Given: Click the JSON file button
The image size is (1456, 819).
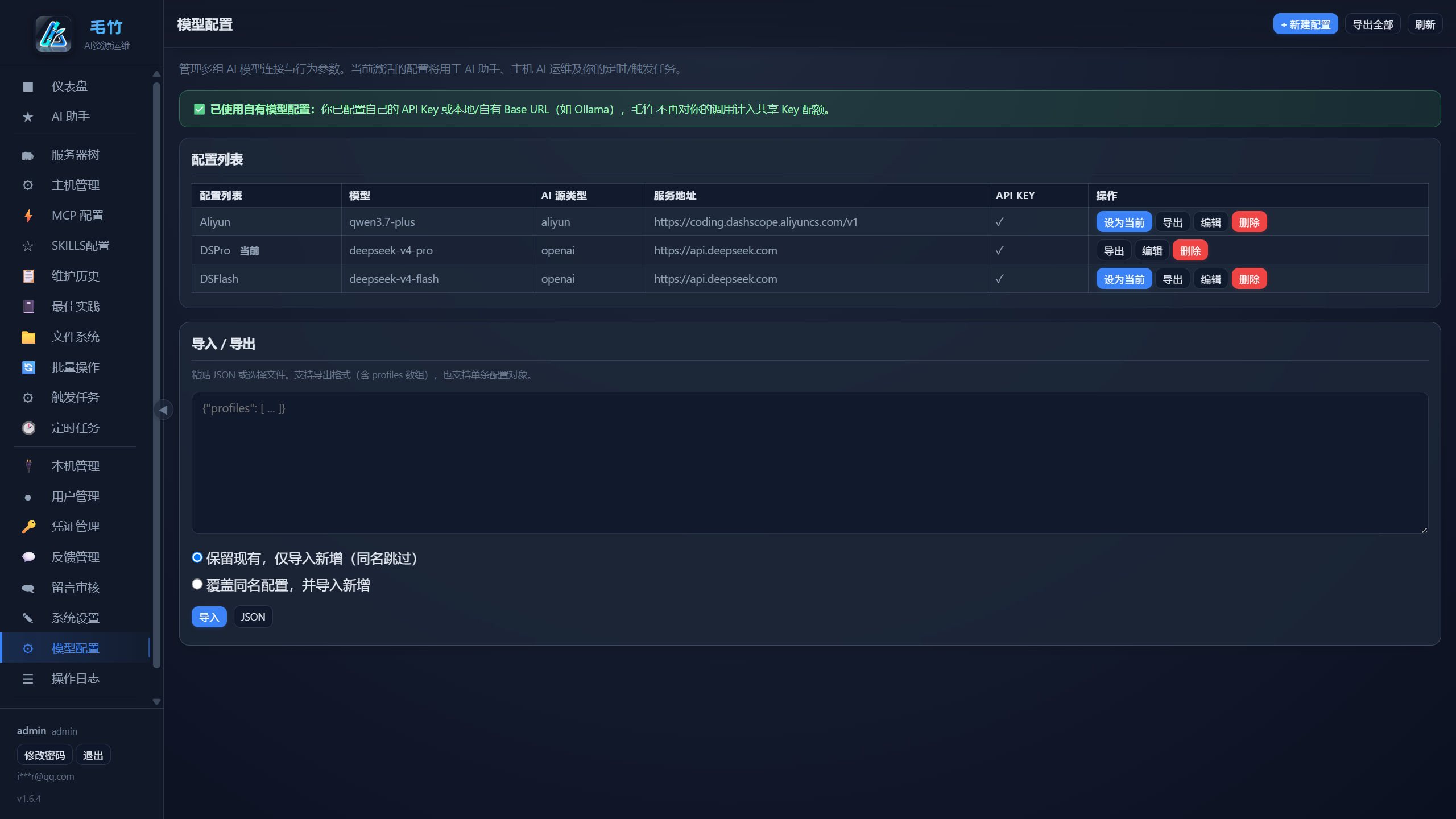Looking at the screenshot, I should pos(253,617).
